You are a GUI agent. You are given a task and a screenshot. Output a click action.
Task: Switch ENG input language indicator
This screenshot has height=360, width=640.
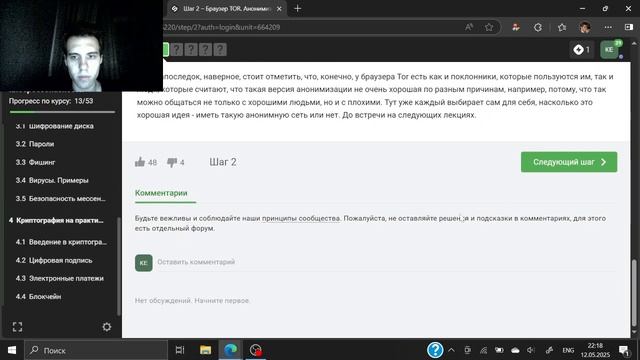click(x=568, y=350)
